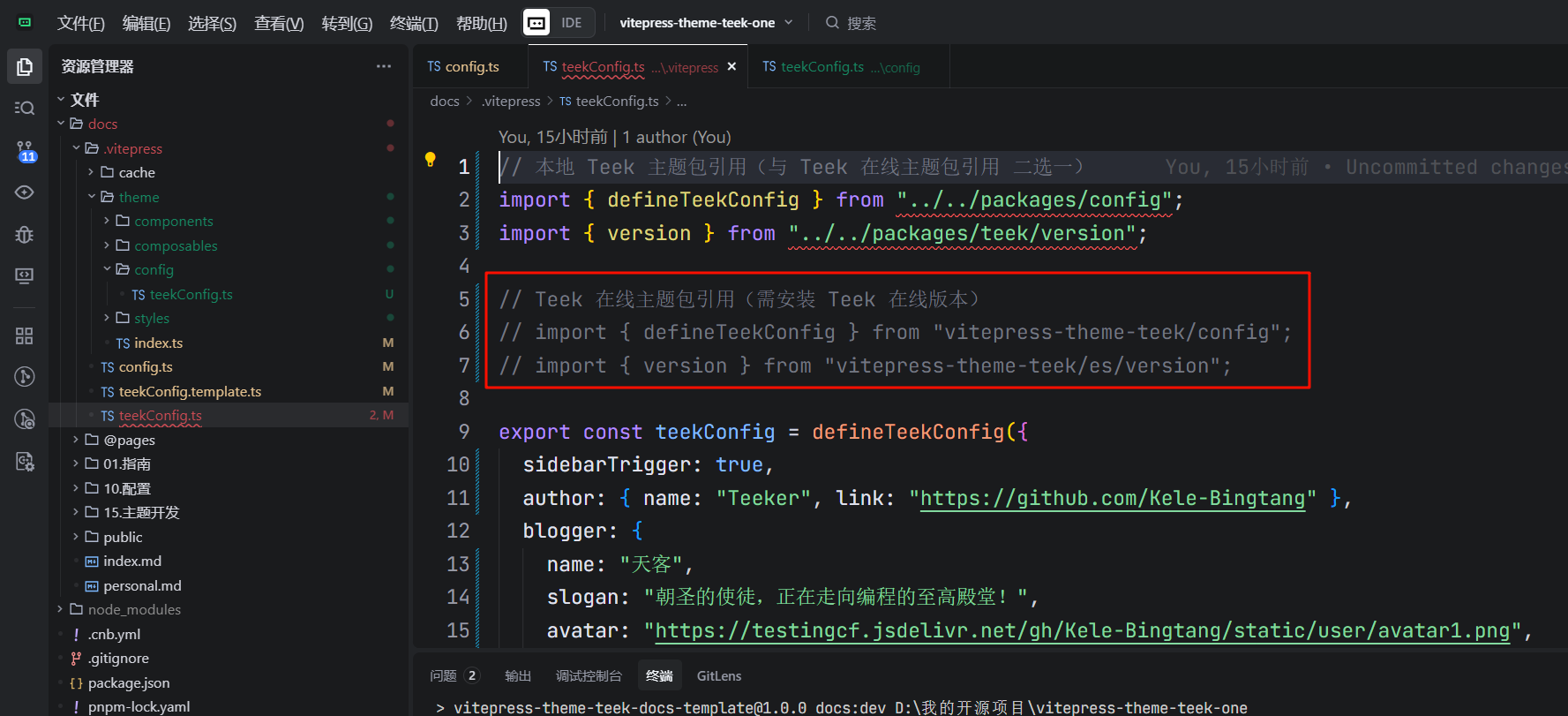Open package.json in the file tree
Viewport: 1568px width, 716px height.
click(129, 682)
